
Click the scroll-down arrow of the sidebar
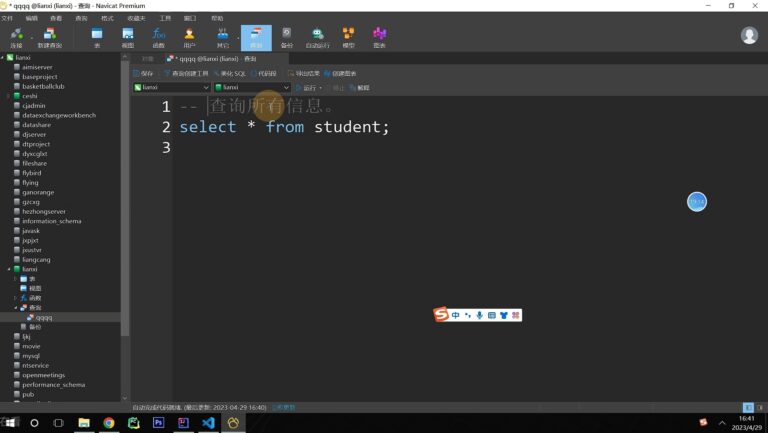point(125,398)
